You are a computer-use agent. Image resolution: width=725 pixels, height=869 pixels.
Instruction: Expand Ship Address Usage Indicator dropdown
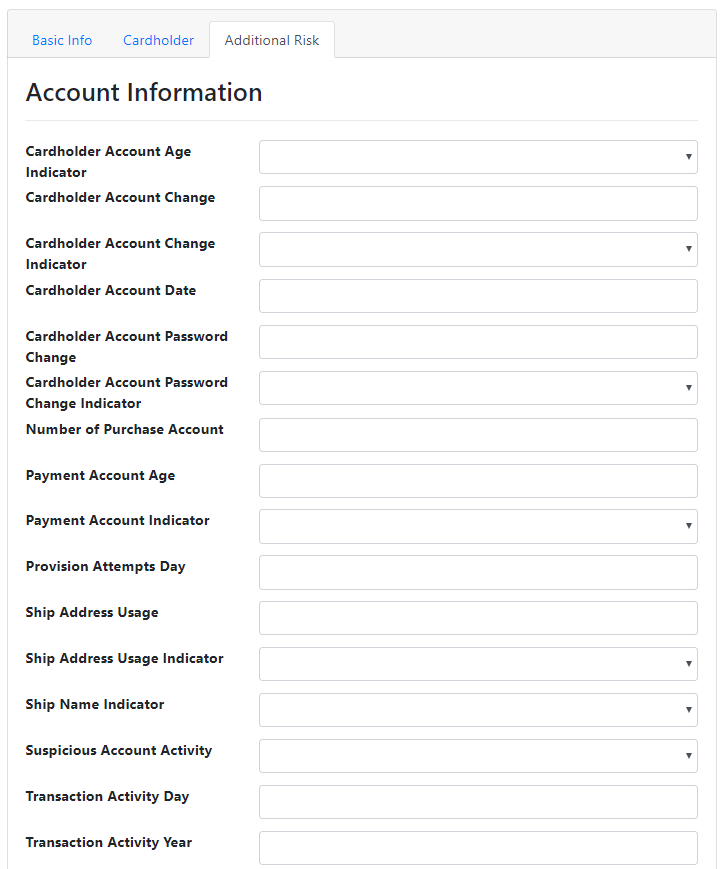(478, 664)
